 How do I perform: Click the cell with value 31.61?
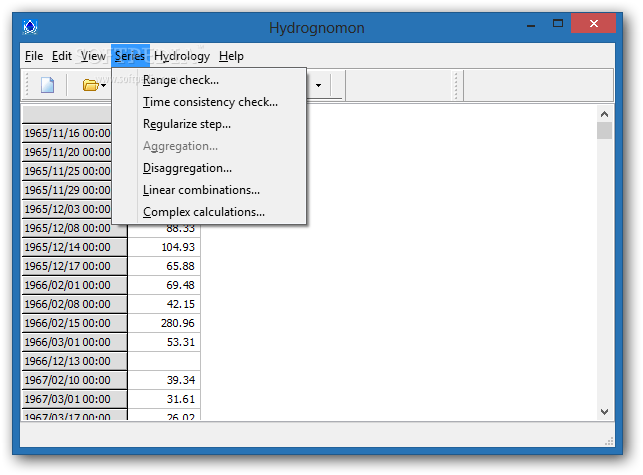pos(164,399)
